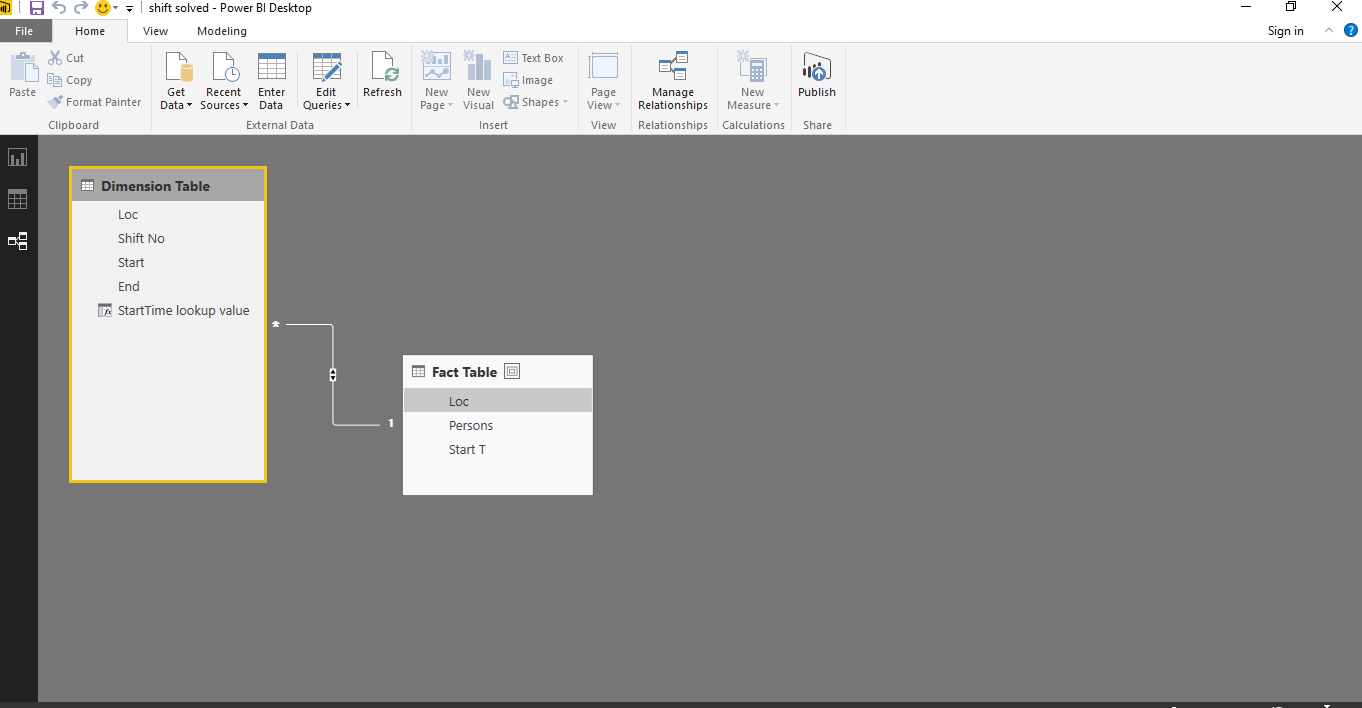This screenshot has width=1362, height=708.
Task: Switch to the View tab
Action: [155, 31]
